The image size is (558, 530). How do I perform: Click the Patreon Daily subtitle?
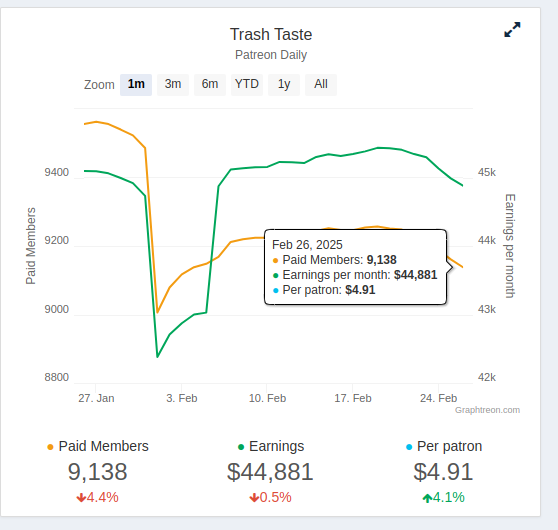271,55
